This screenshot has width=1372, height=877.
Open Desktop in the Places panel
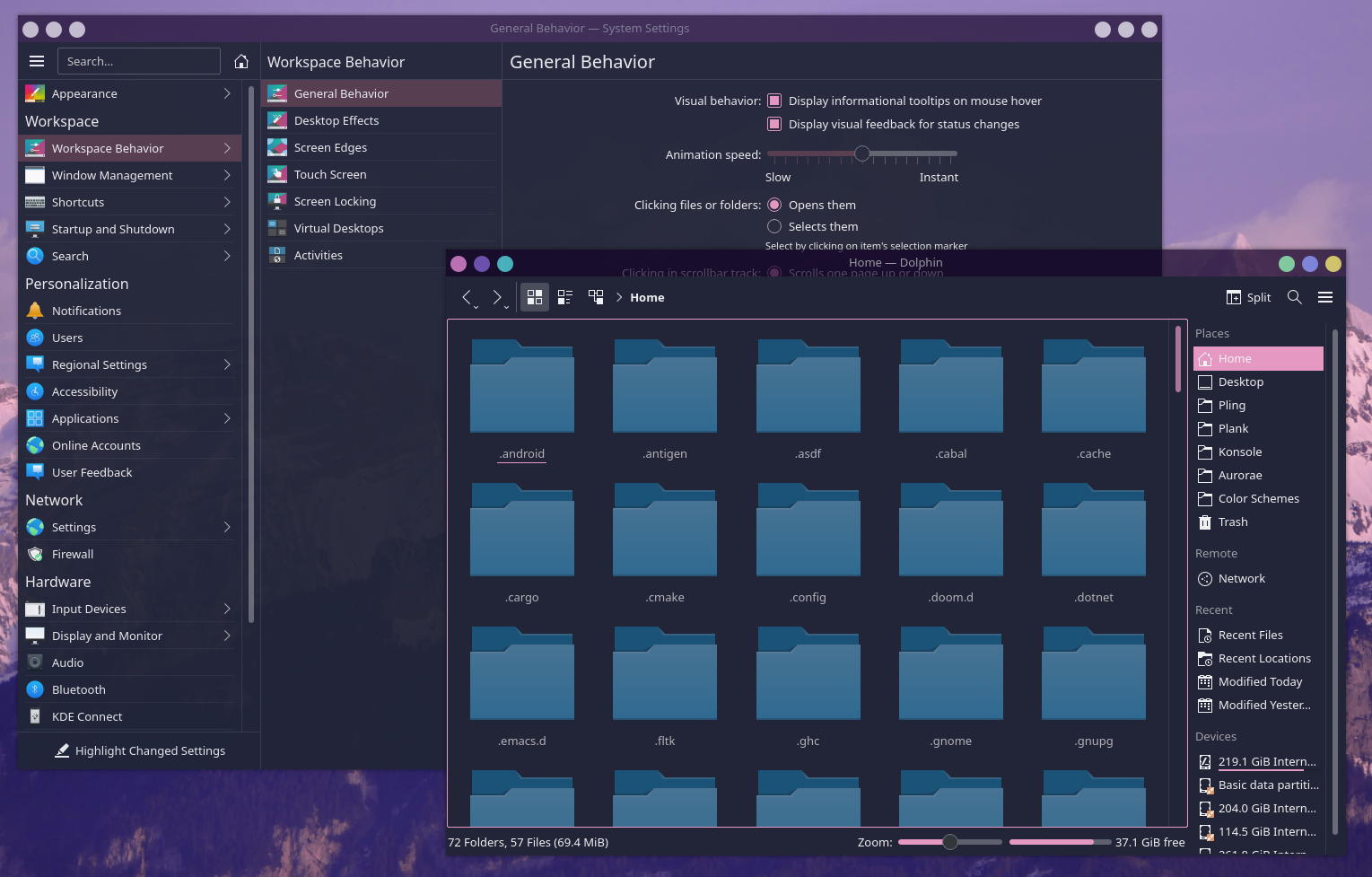(x=1258, y=381)
